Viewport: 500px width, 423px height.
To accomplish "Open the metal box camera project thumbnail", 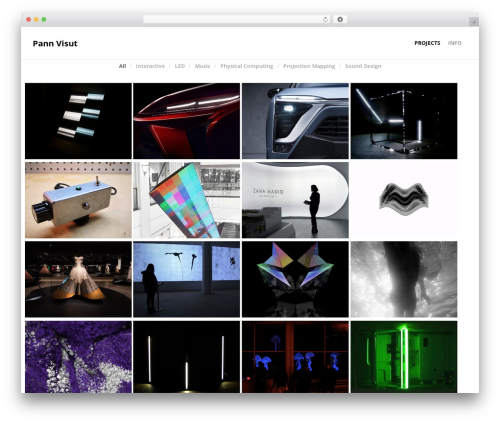I will (78, 200).
